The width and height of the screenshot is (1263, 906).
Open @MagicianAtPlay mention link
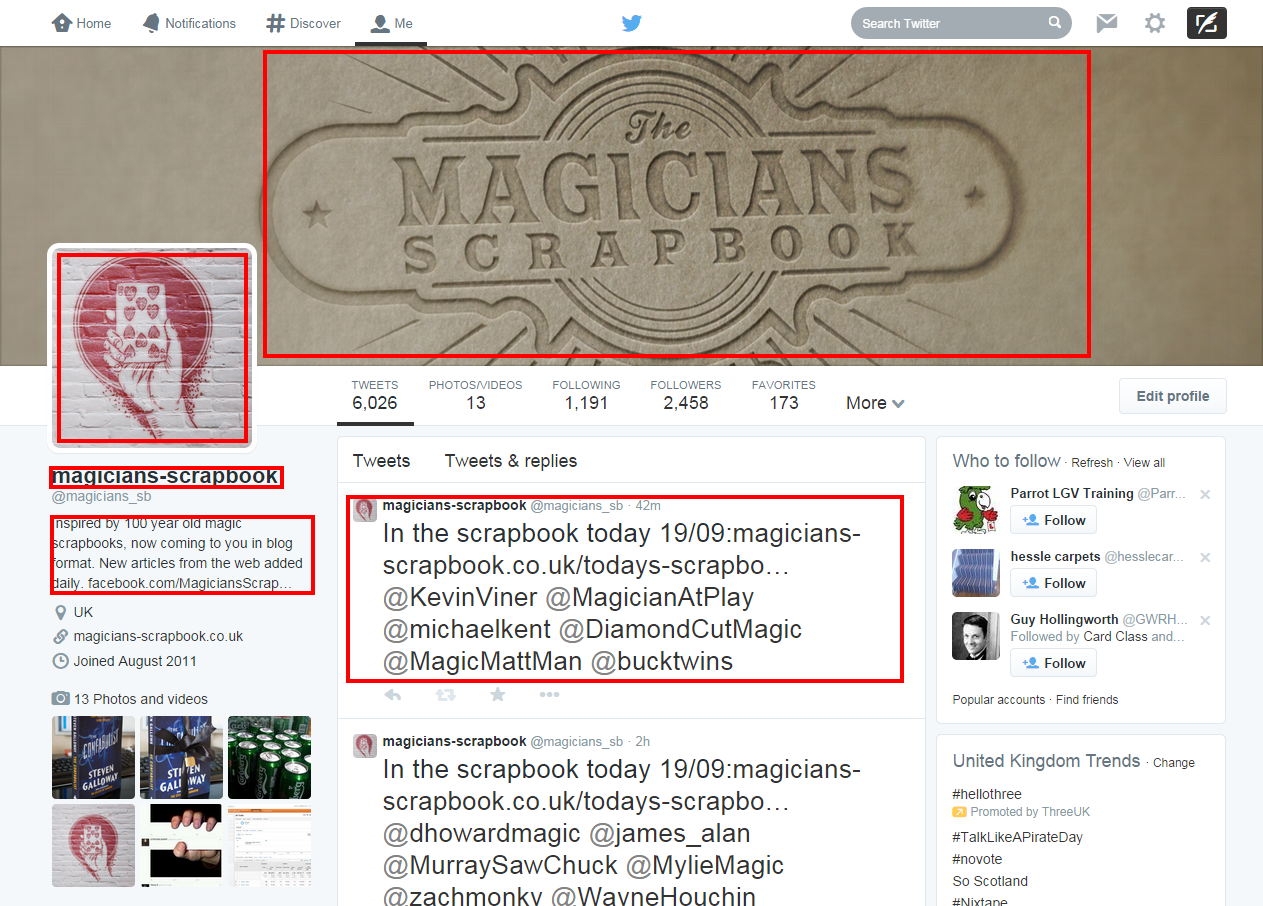[x=650, y=598]
